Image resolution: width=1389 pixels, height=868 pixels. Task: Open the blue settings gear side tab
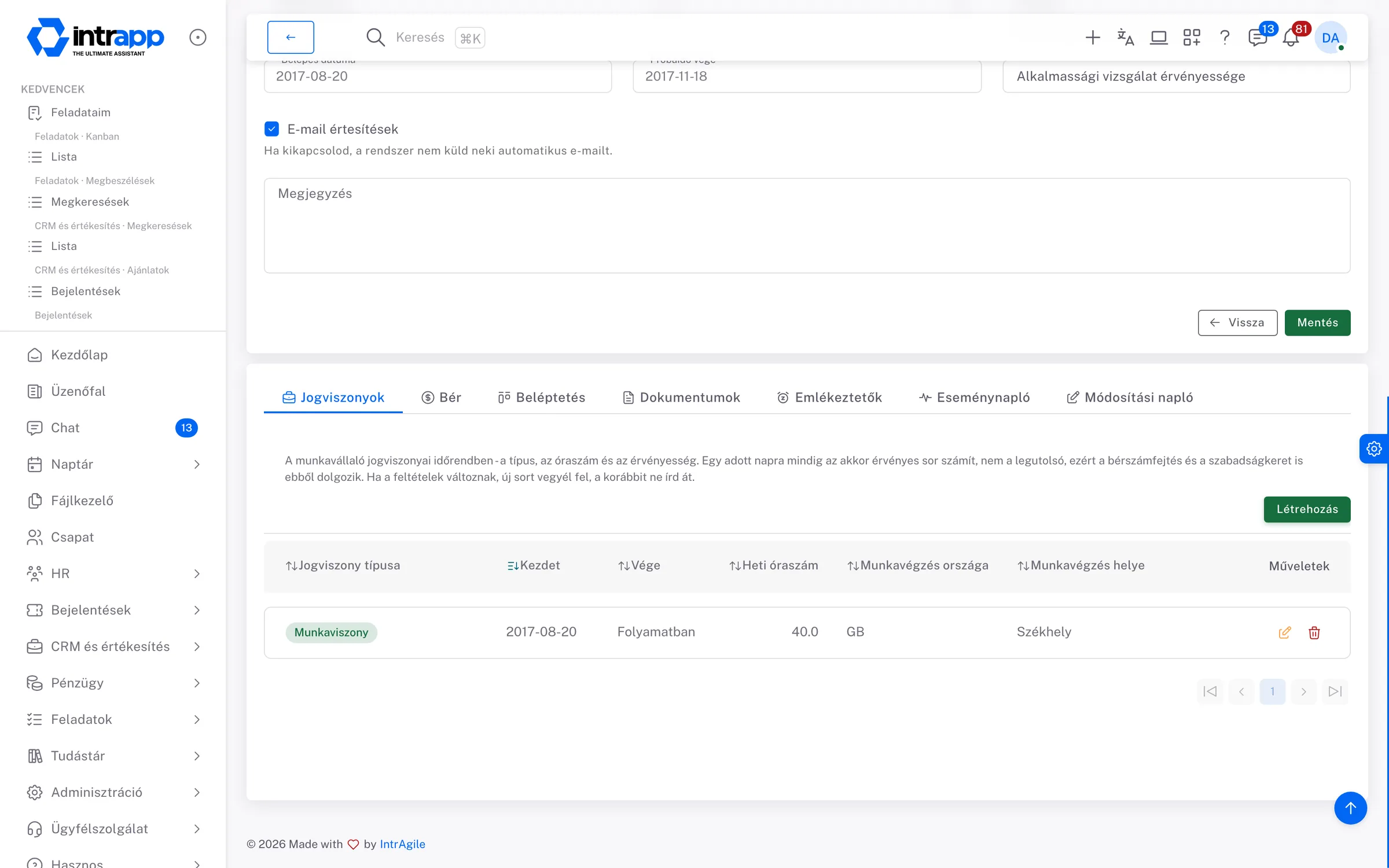tap(1374, 448)
